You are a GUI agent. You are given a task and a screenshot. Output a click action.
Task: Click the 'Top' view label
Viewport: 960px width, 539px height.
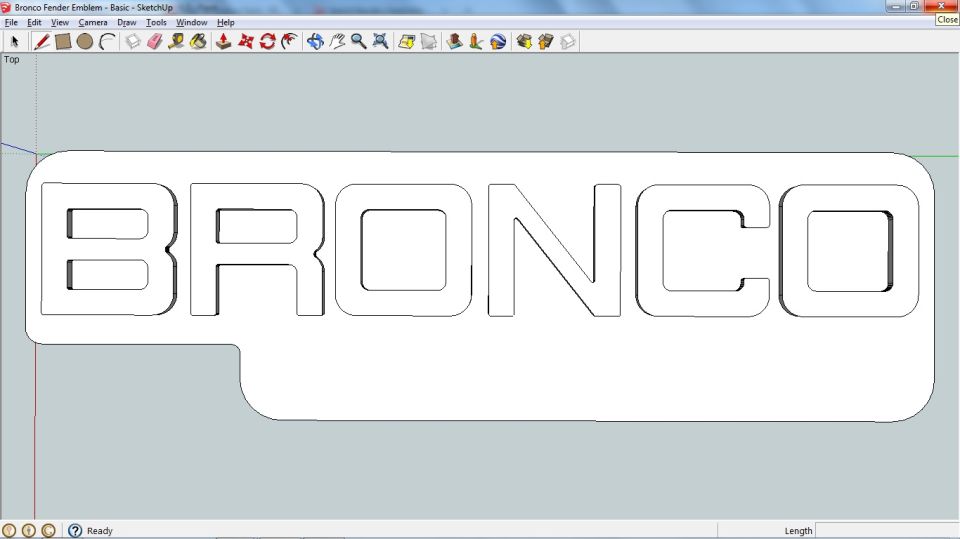click(12, 59)
